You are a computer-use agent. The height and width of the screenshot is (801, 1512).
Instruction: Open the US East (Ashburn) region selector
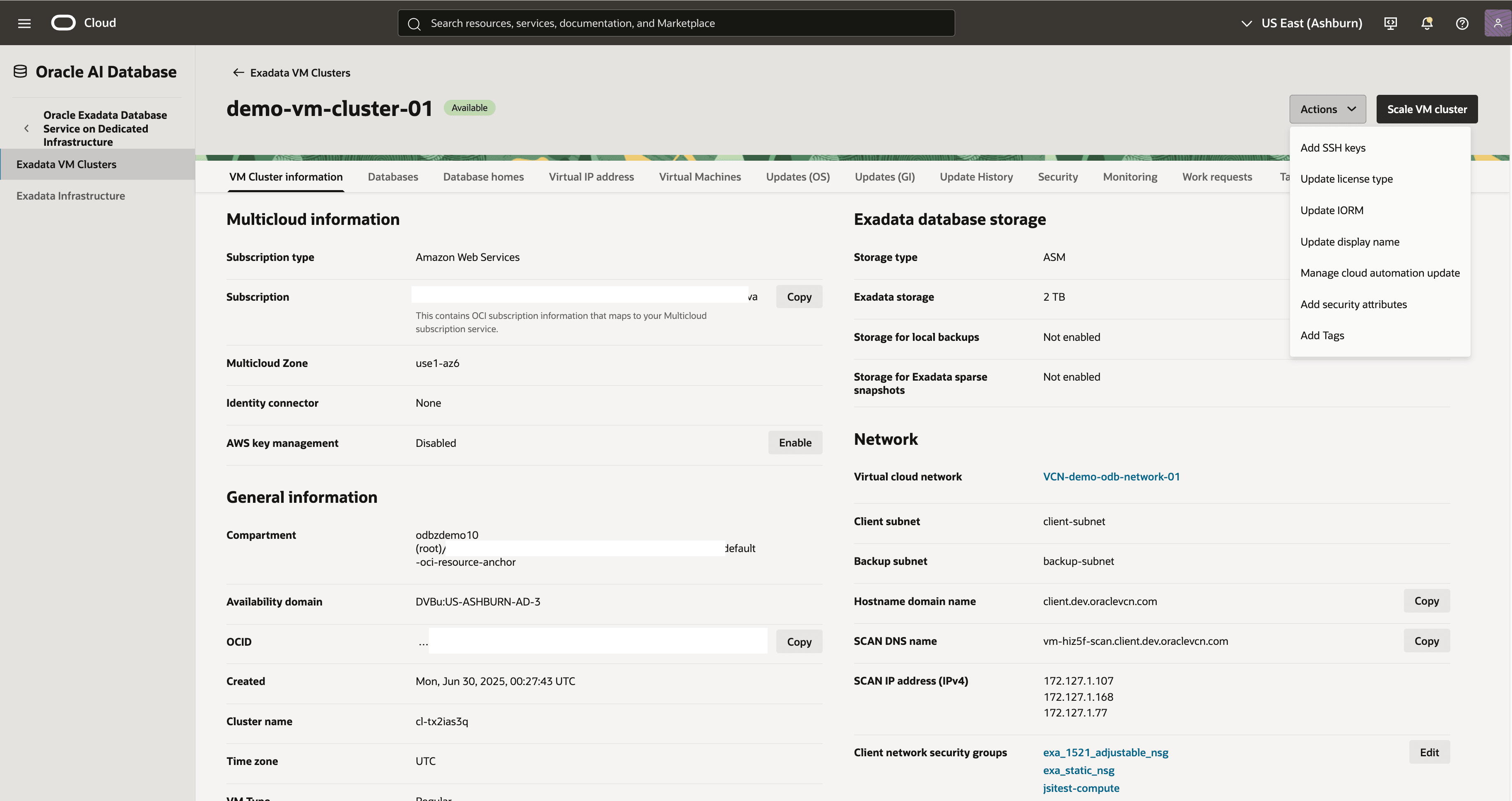click(x=1301, y=23)
